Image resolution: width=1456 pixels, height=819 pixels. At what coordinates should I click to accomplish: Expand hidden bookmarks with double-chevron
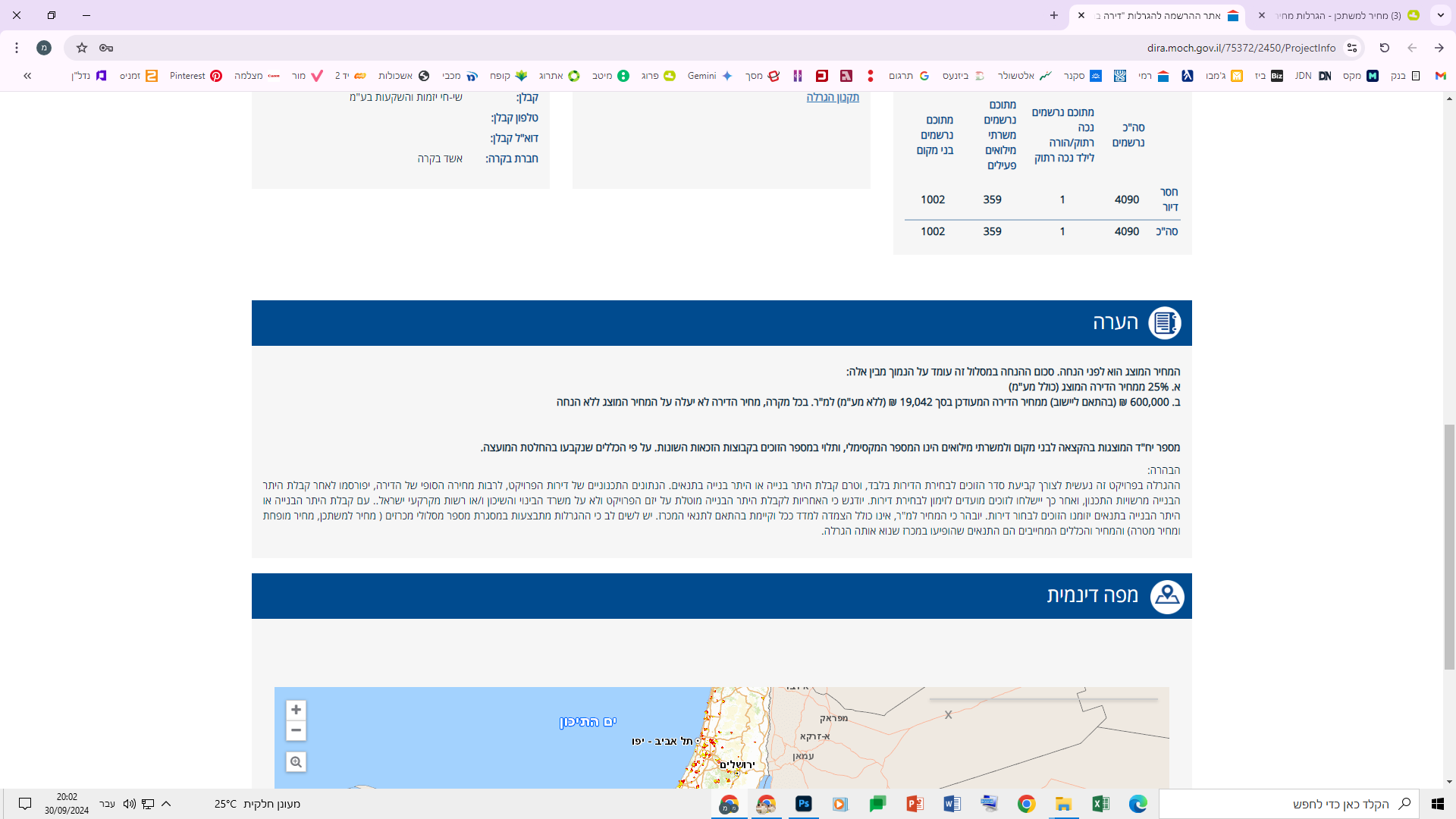coord(27,76)
